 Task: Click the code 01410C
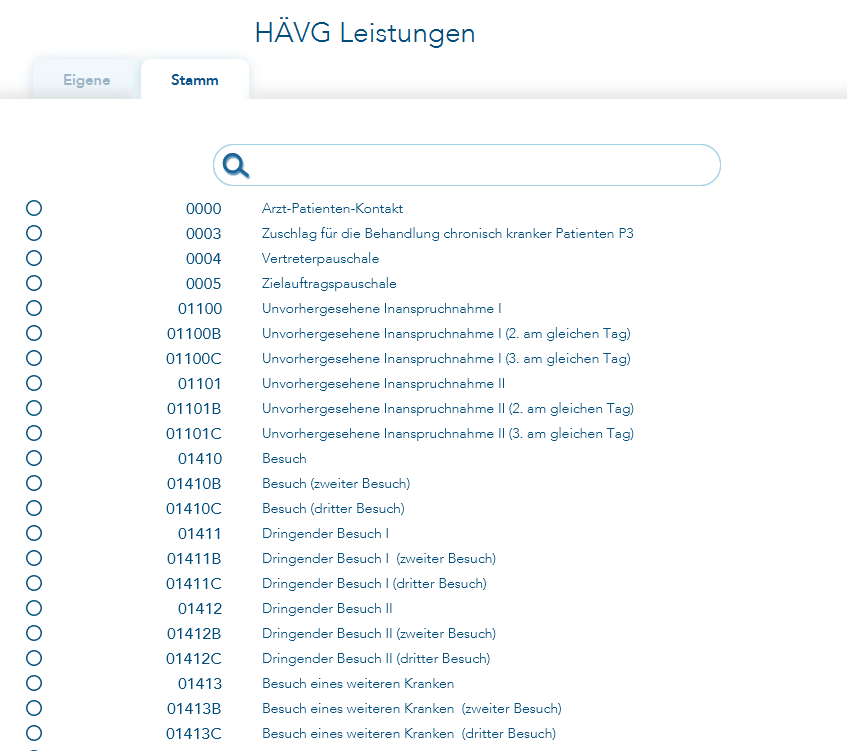[194, 509]
